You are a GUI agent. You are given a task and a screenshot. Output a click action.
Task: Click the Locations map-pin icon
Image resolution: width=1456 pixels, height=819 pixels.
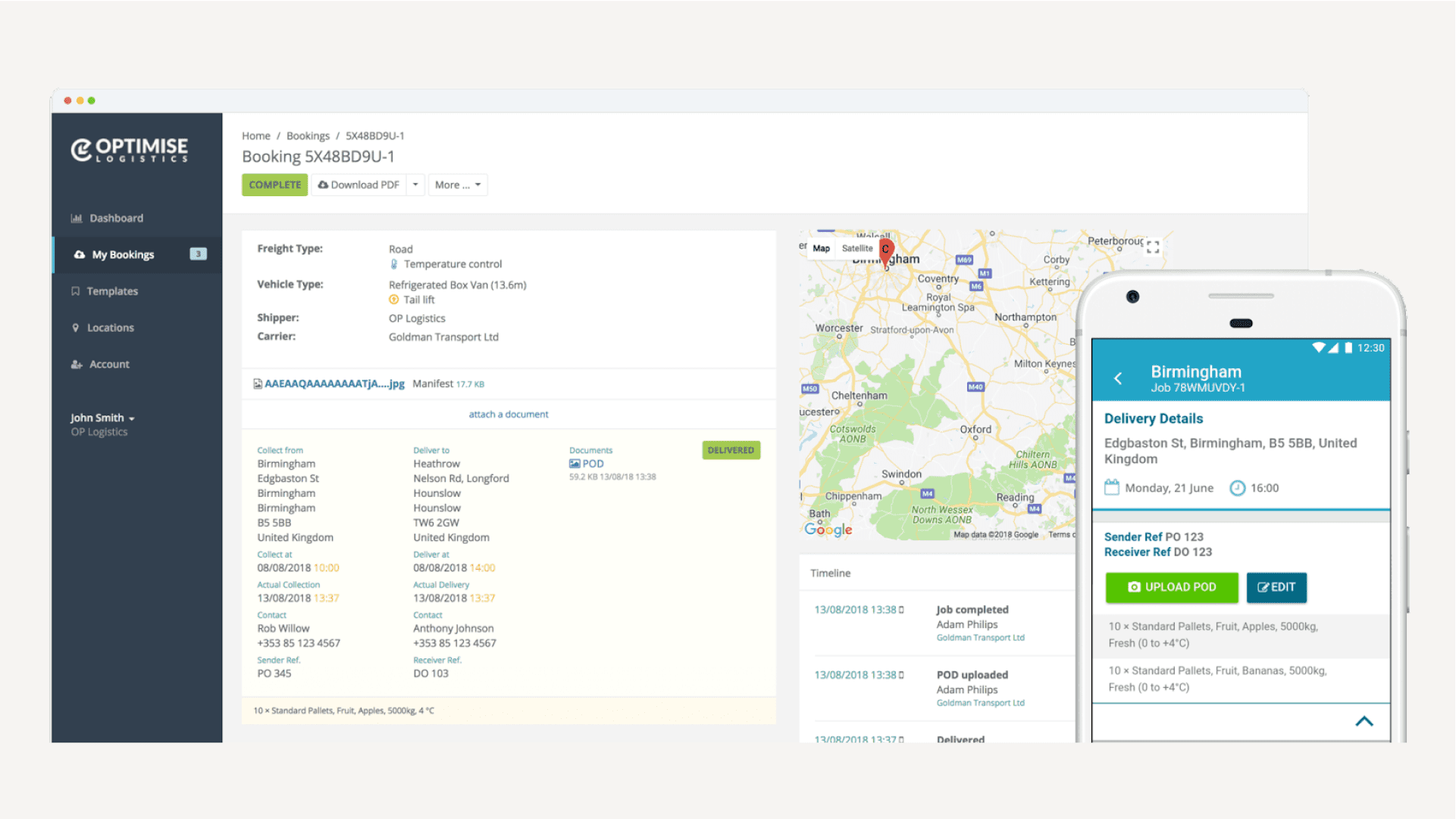[x=76, y=327]
